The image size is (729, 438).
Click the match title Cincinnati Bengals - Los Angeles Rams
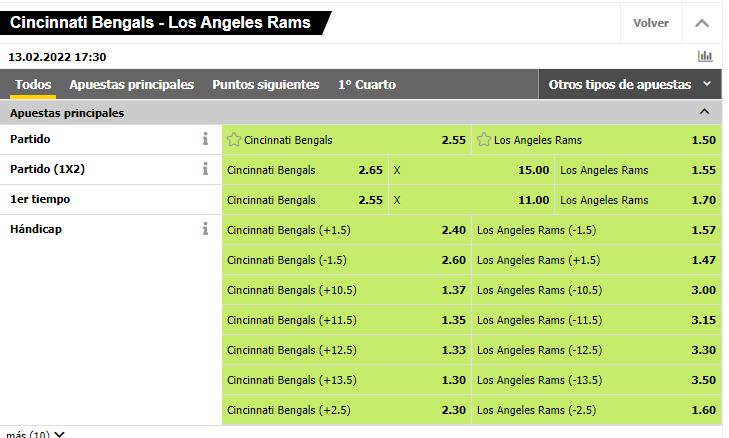coord(160,22)
